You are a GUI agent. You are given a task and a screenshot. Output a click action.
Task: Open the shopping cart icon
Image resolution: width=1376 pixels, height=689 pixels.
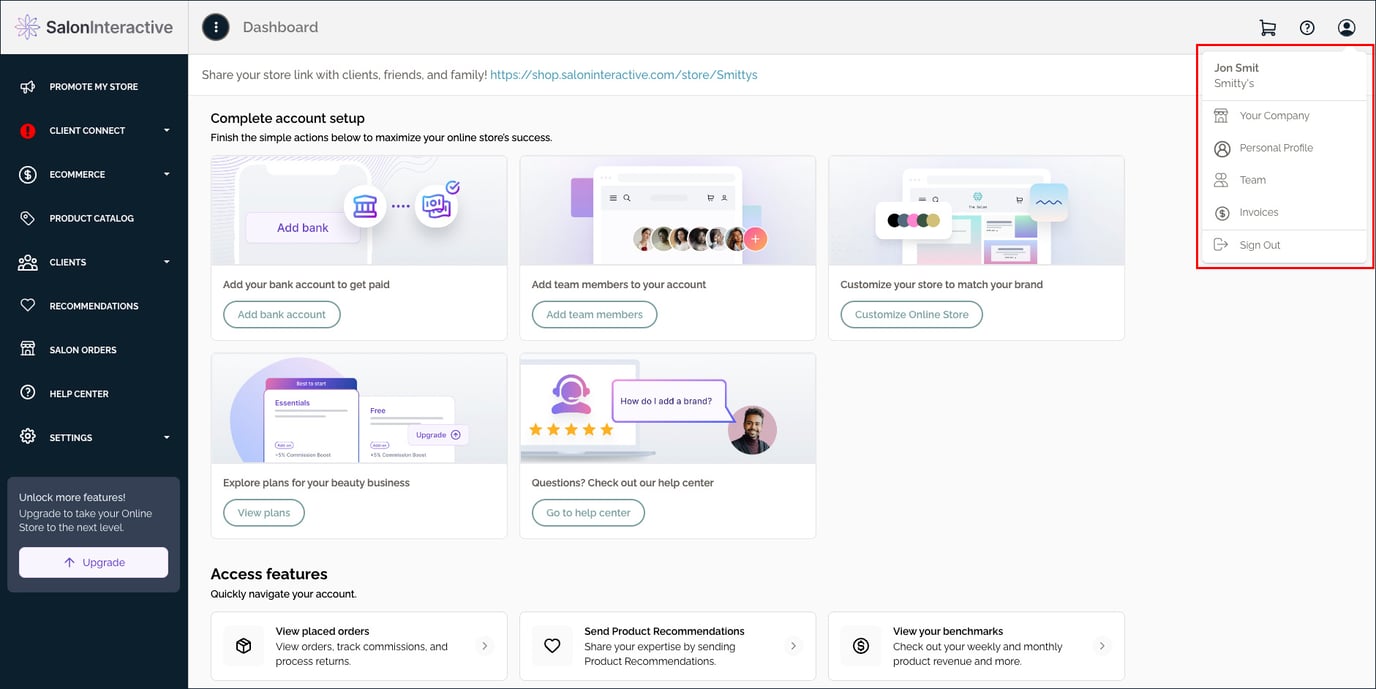[1267, 28]
